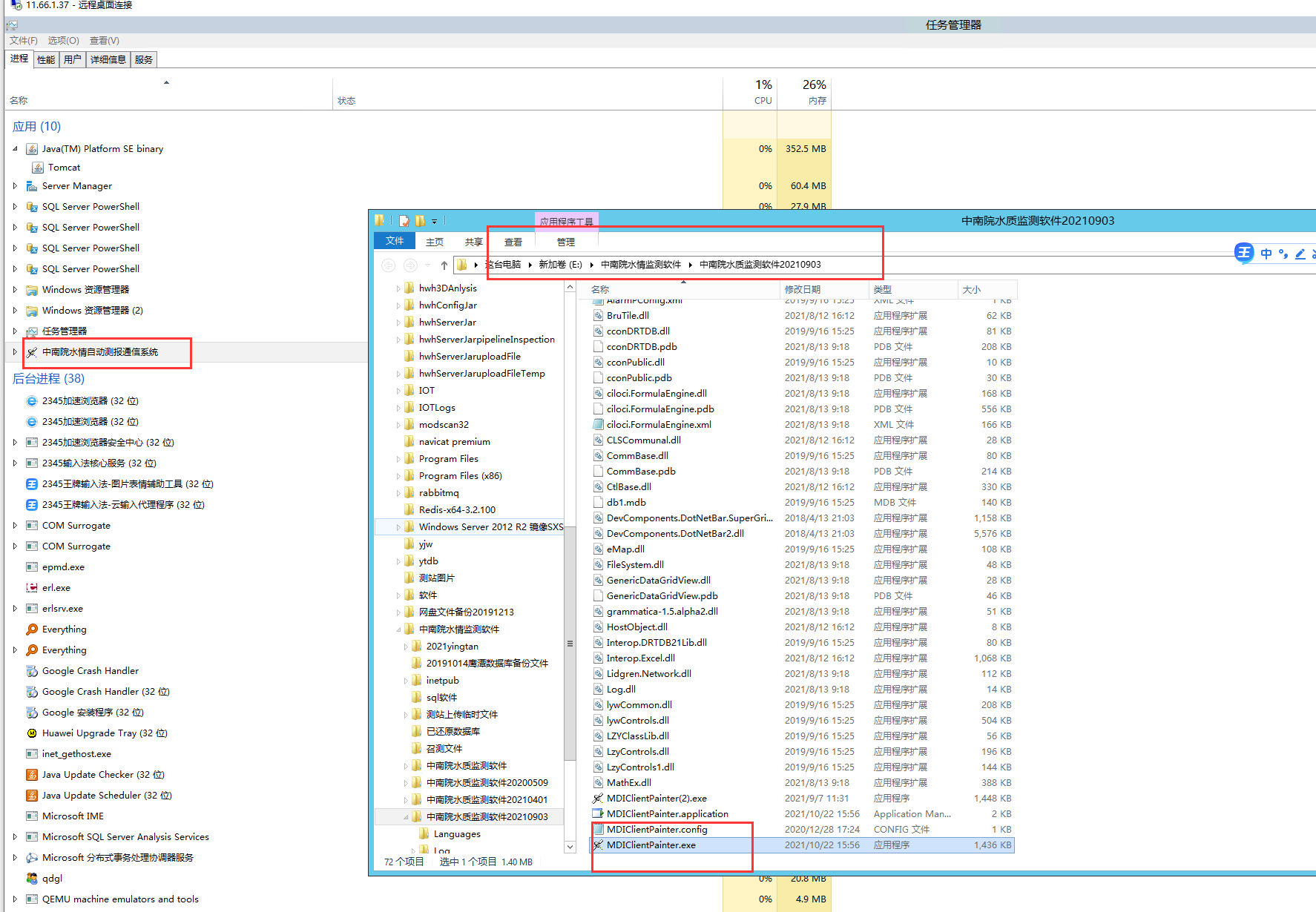1316x912 pixels.
Task: Click the Huawei Upgrade Tray icon
Action: [32, 733]
